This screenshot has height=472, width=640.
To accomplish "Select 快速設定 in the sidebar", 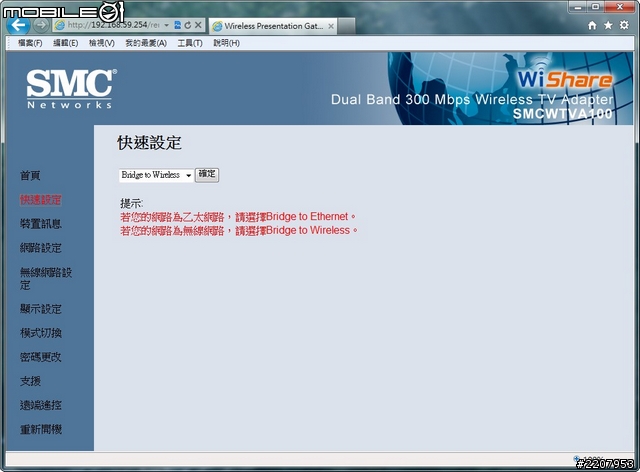I will coord(40,200).
